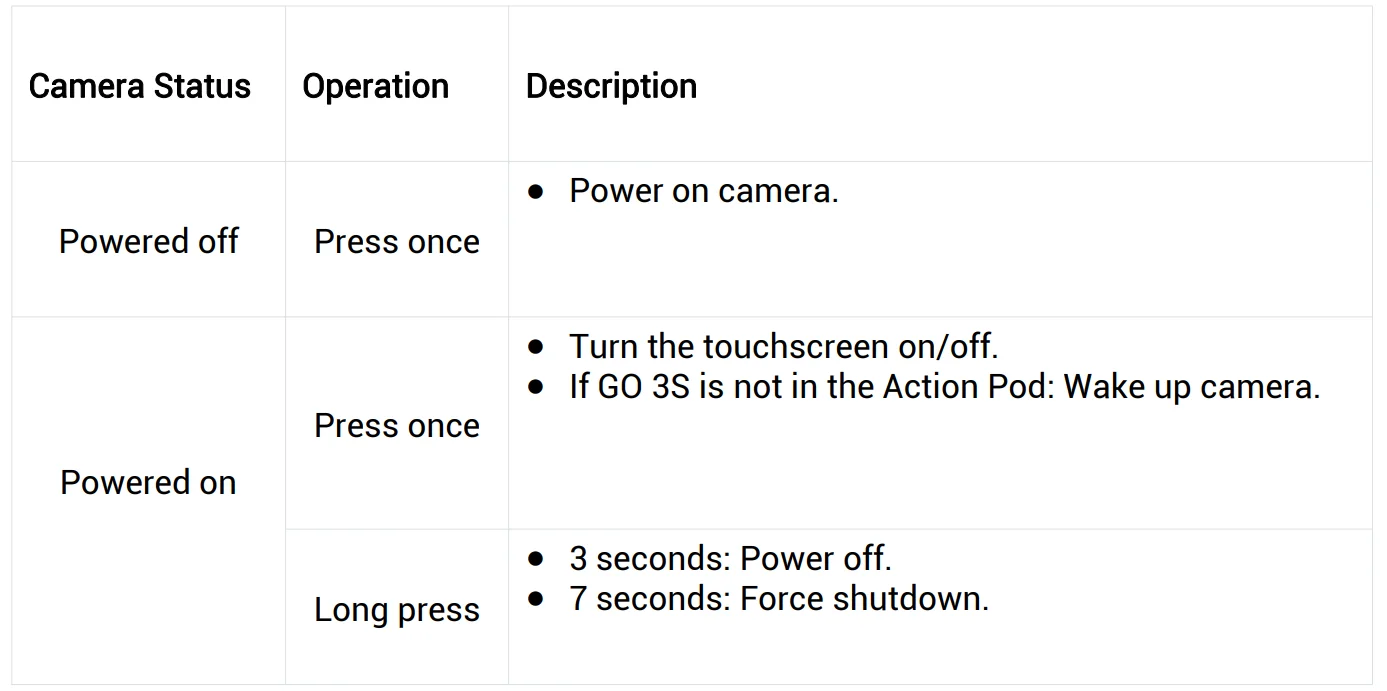Click Press once in the Powered on row
This screenshot has height=691, width=1387.
(397, 426)
